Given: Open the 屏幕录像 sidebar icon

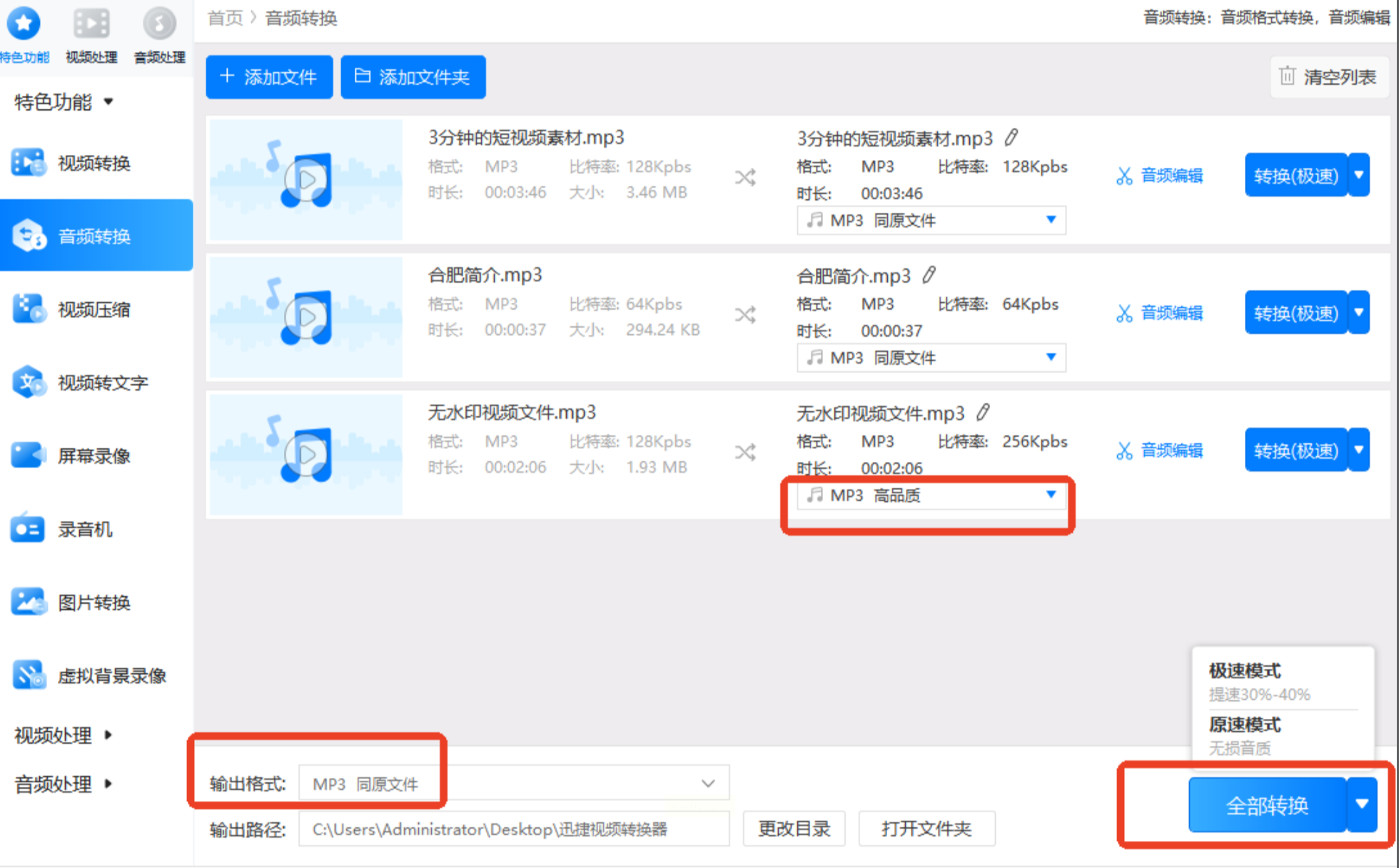Looking at the screenshot, I should click(x=27, y=455).
